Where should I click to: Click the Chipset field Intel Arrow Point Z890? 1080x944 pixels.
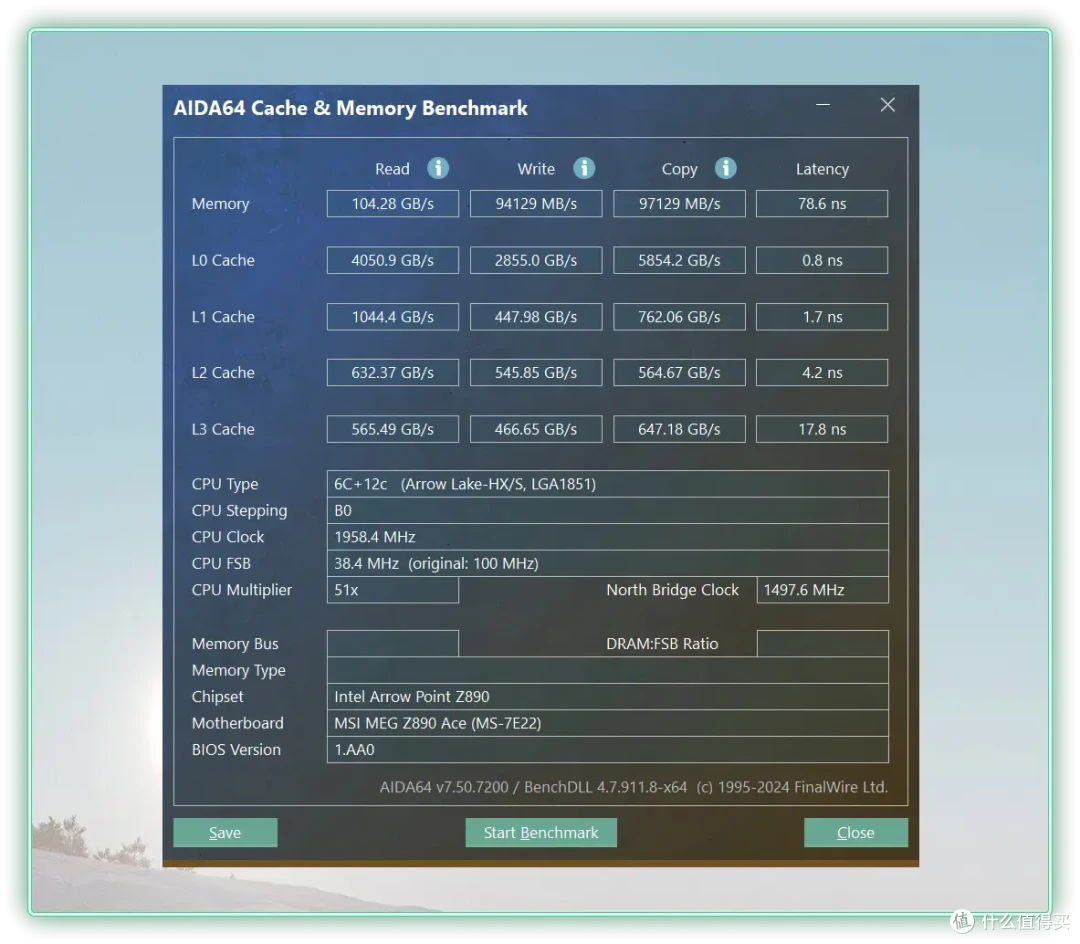pos(608,697)
